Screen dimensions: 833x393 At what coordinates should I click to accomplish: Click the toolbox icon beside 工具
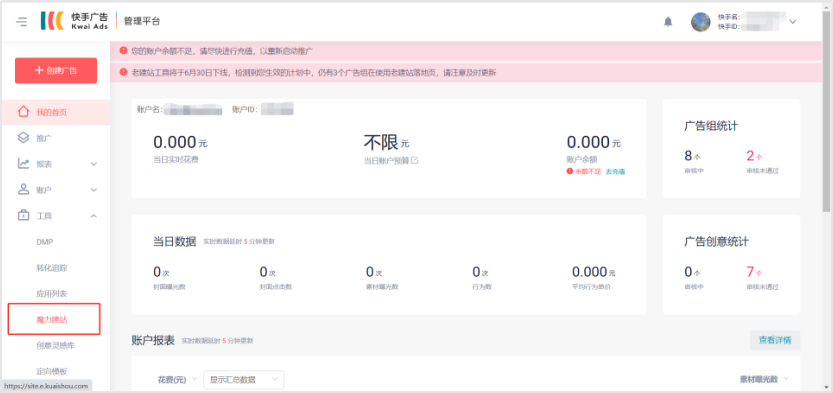pyautogui.click(x=23, y=215)
